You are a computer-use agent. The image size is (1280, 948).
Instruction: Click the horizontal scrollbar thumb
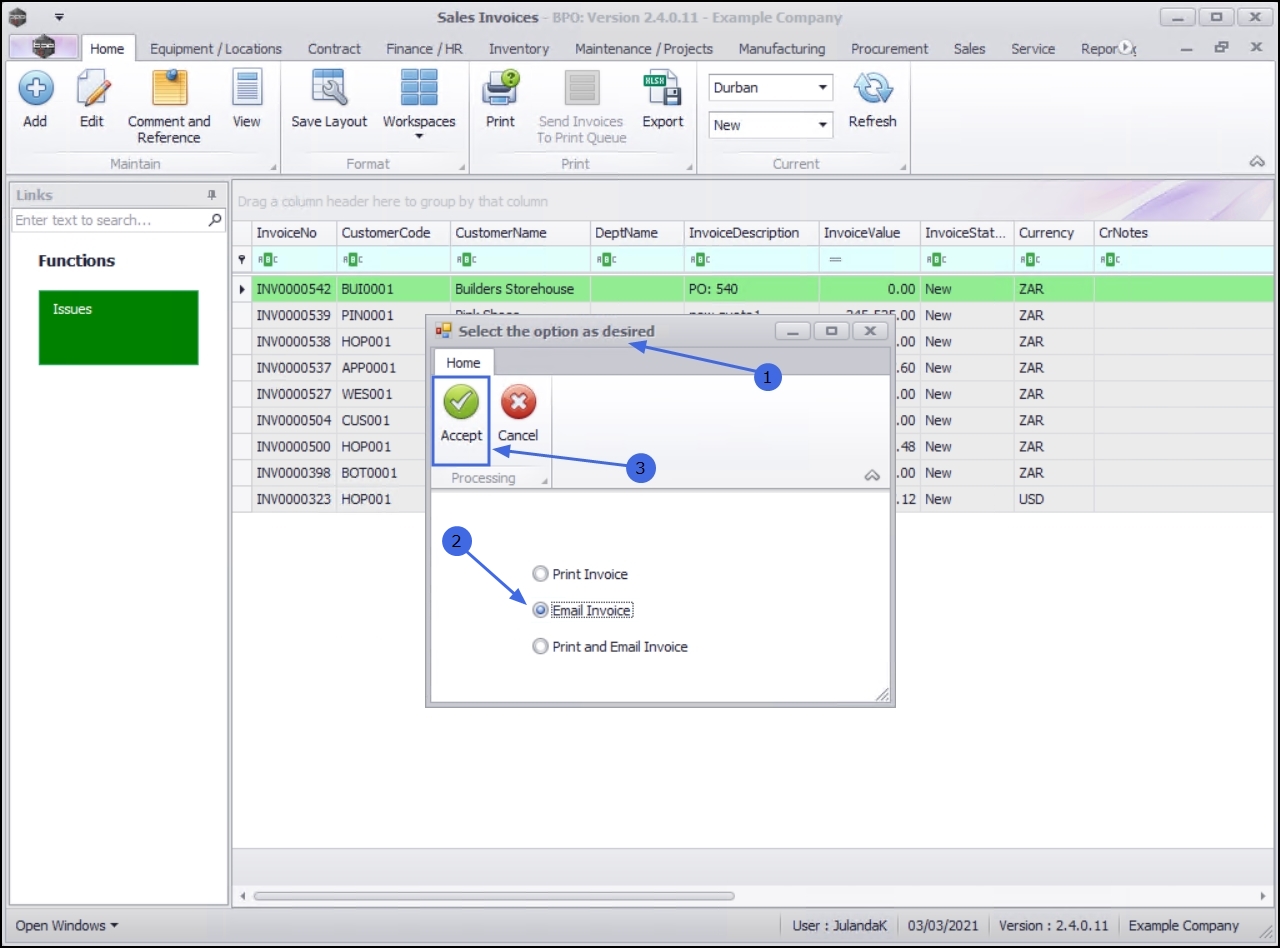click(494, 896)
